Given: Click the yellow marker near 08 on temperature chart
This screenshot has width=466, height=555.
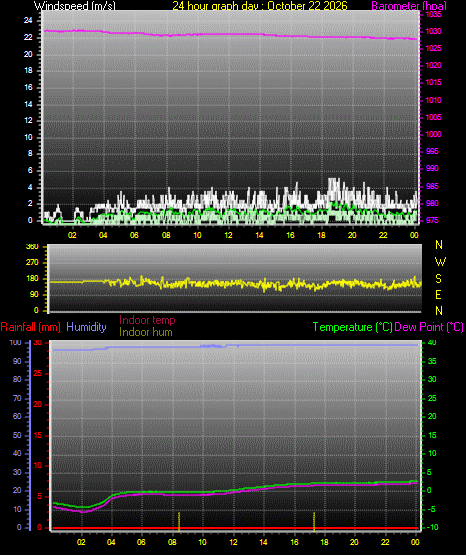Looking at the screenshot, I should point(179,521).
